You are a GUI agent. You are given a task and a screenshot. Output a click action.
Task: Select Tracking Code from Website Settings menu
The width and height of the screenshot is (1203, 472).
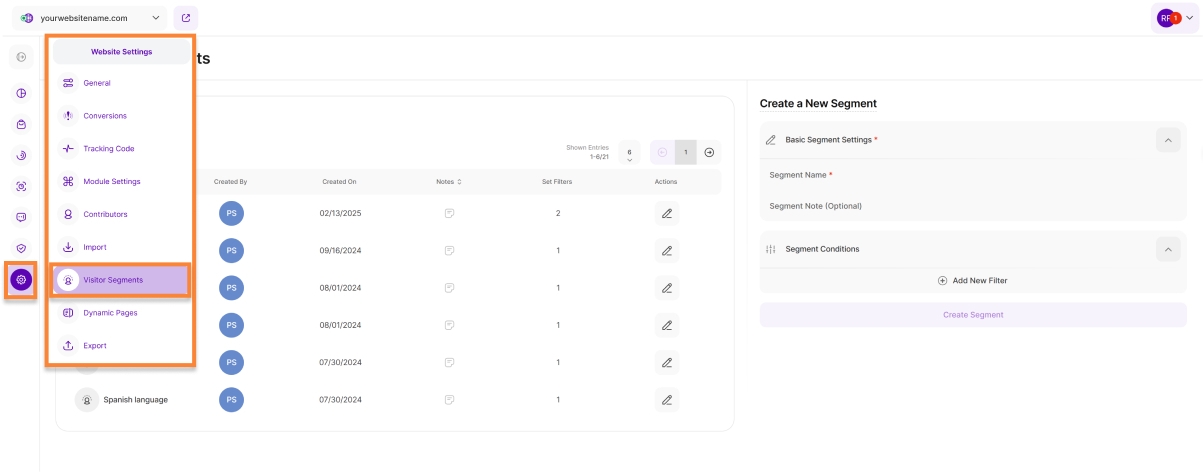(x=108, y=149)
